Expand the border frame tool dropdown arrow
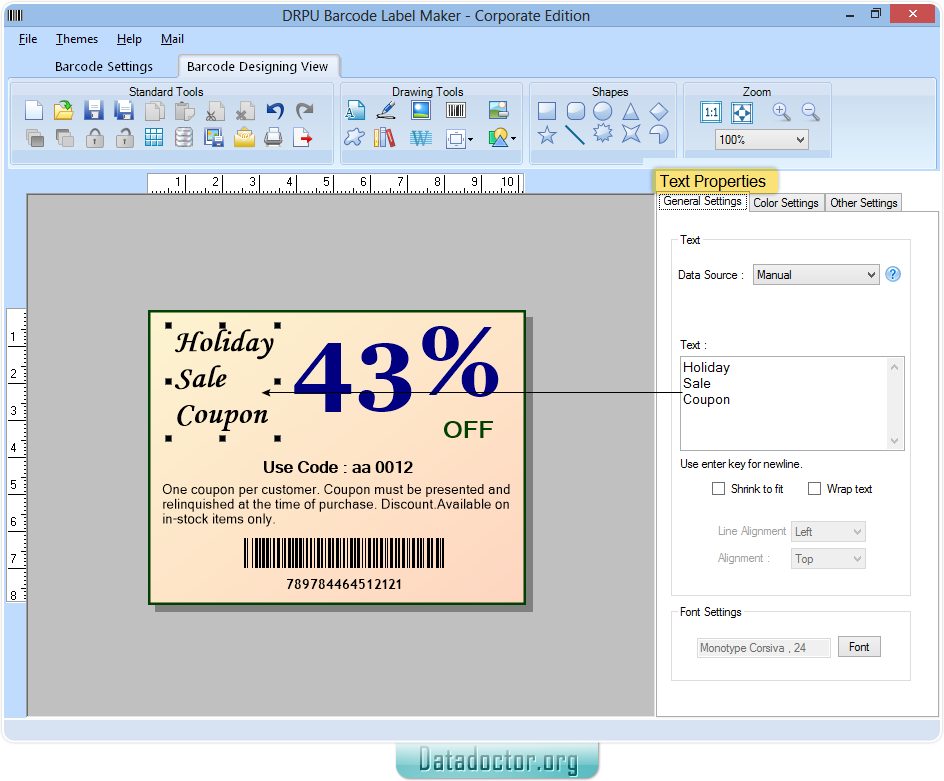944x781 pixels. (x=470, y=139)
